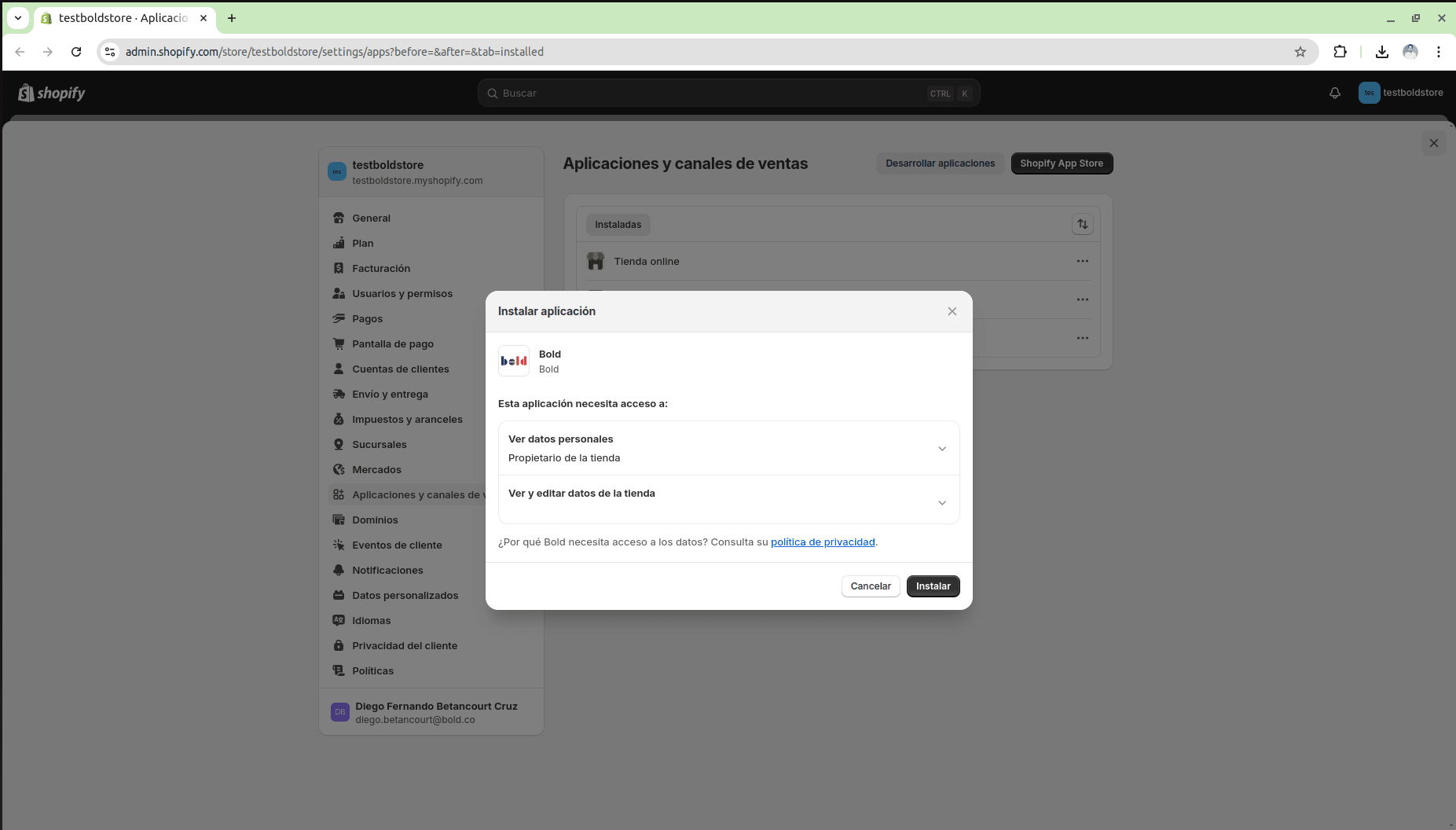Go to Idiomas settings
Image resolution: width=1456 pixels, height=830 pixels.
(431, 621)
